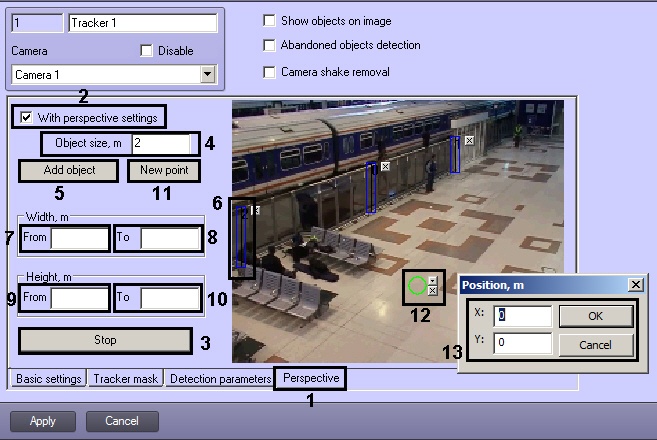Remove the leftmost calibration object on the video

255,210
